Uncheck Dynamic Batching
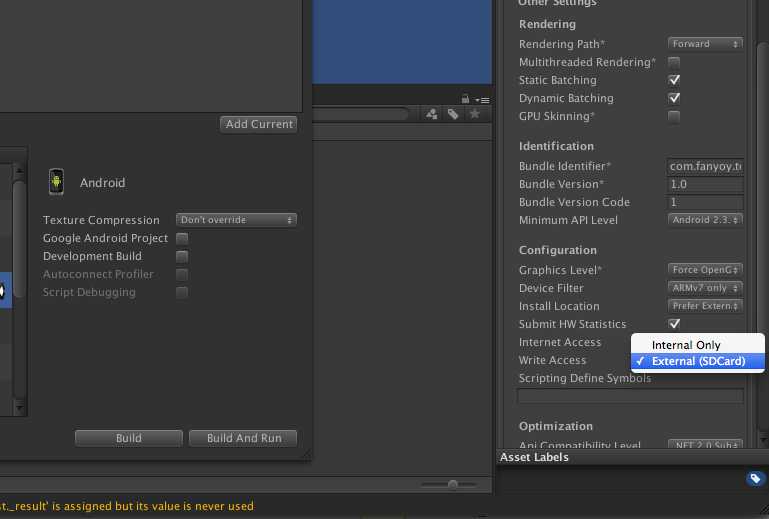This screenshot has height=519, width=769. click(674, 98)
